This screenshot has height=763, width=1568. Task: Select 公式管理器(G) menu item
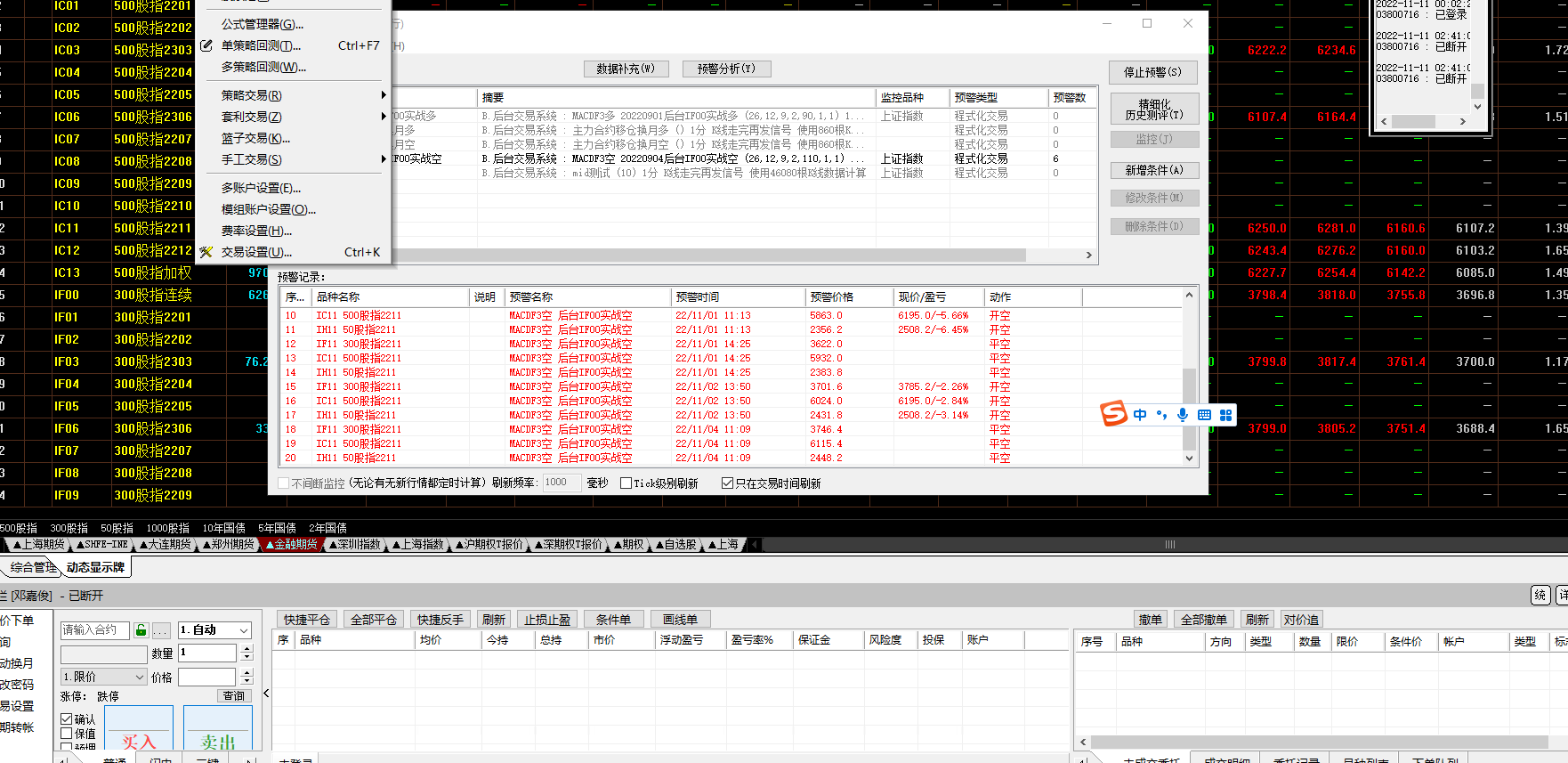(262, 24)
